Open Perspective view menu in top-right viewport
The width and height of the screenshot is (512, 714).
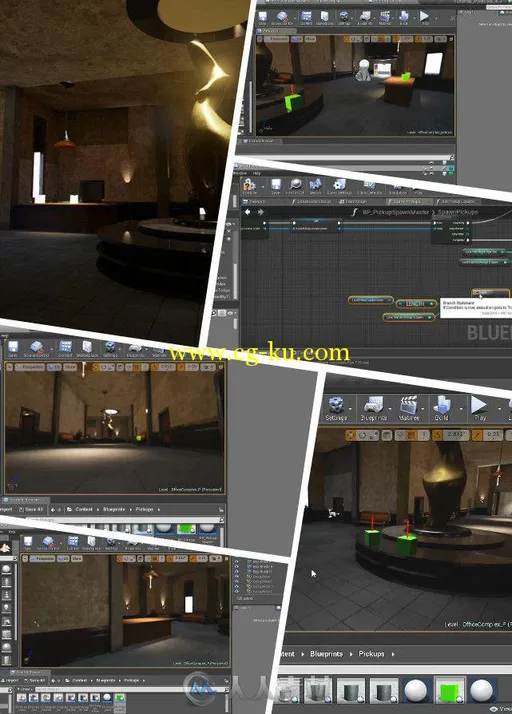pyautogui.click(x=276, y=39)
